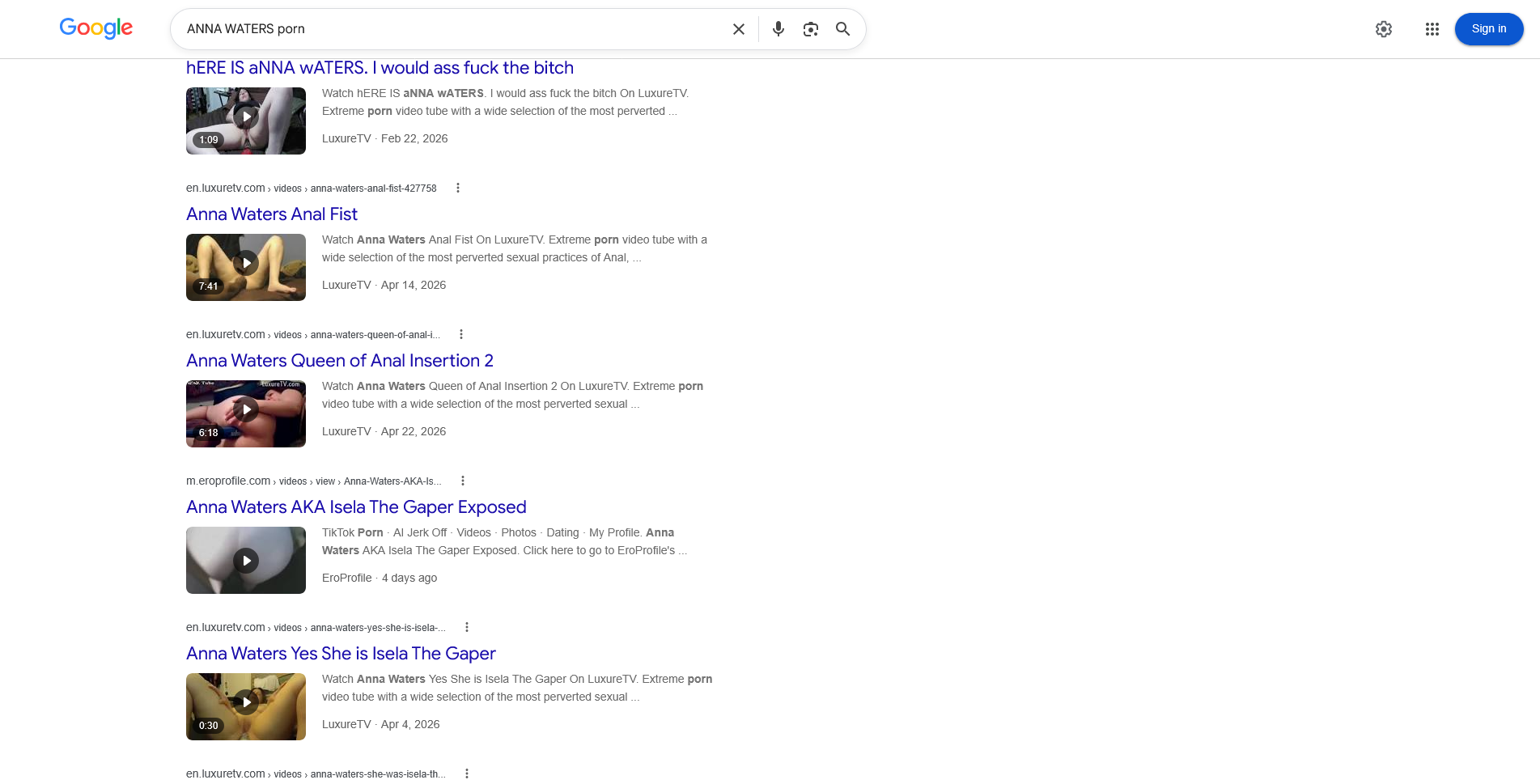
Task: Click the text '4 days ago'
Action: coord(409,578)
